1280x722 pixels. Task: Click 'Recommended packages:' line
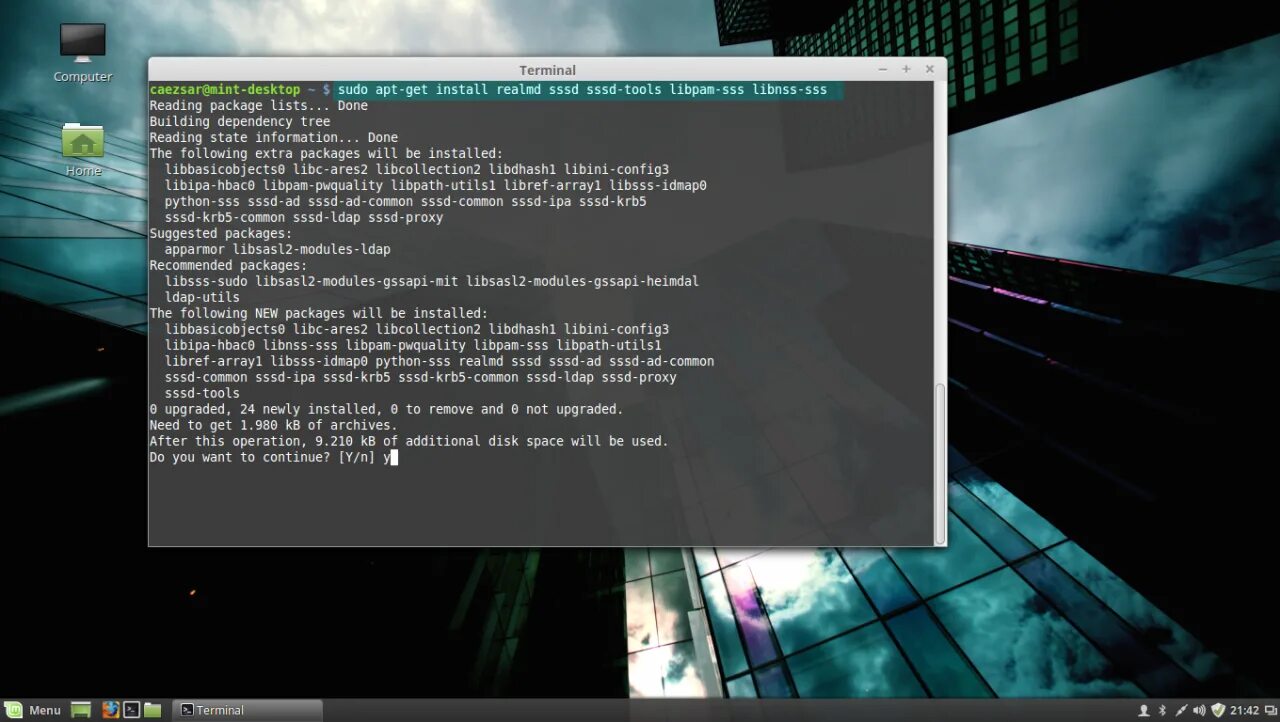tap(229, 265)
